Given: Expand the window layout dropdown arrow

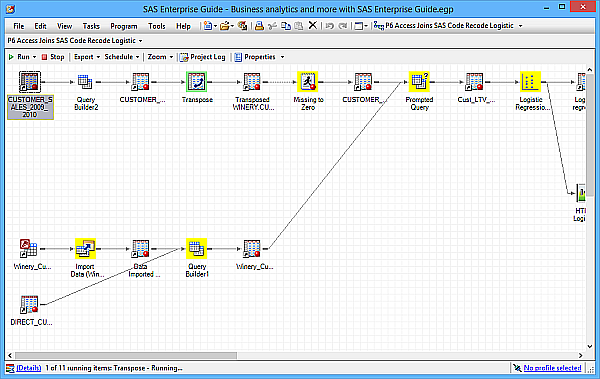Looking at the screenshot, I should pos(366,26).
